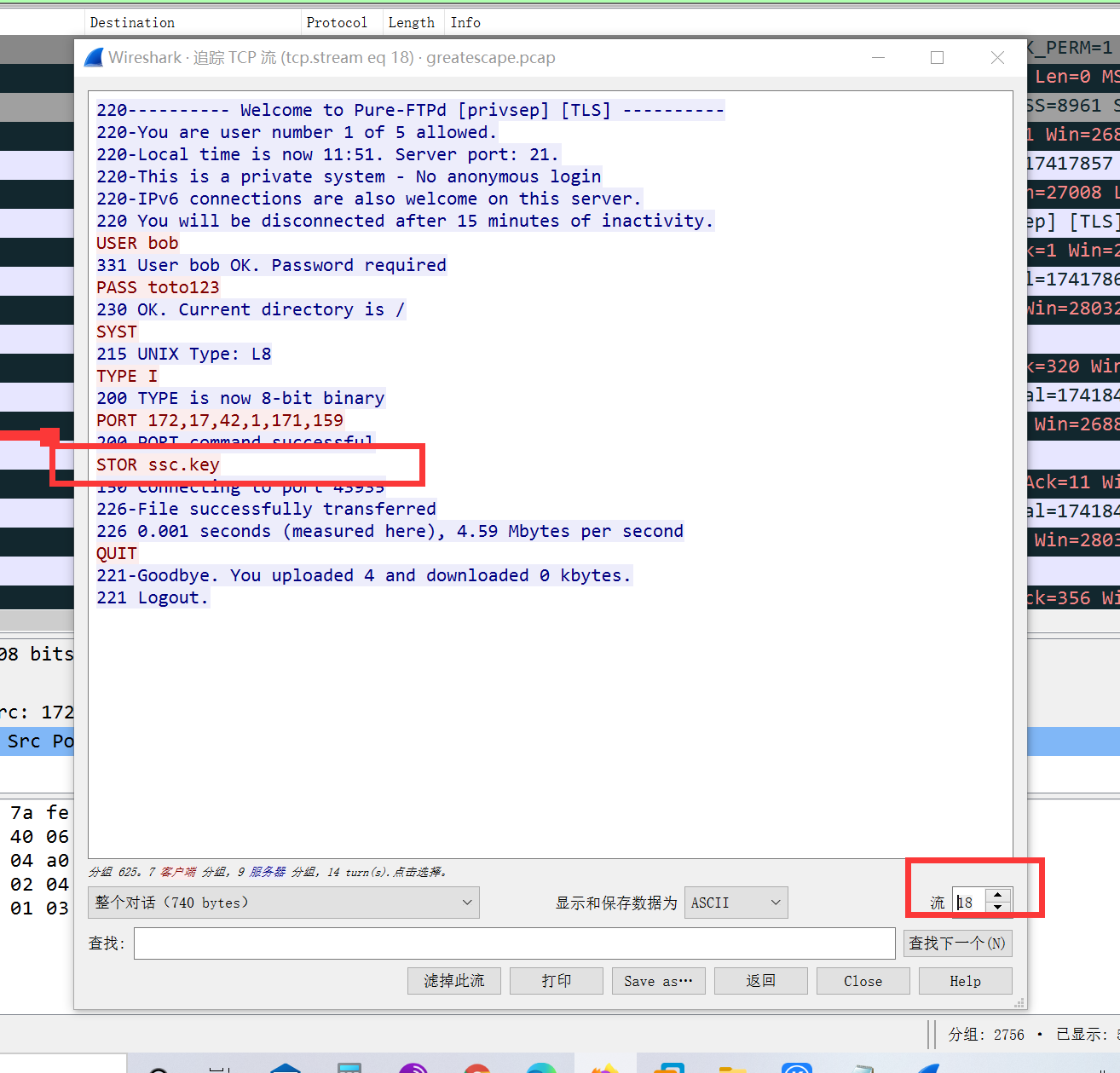Viewport: 1120px width, 1073px height.
Task: Click the '215 UNIX Type: L8' line
Action: [x=184, y=354]
